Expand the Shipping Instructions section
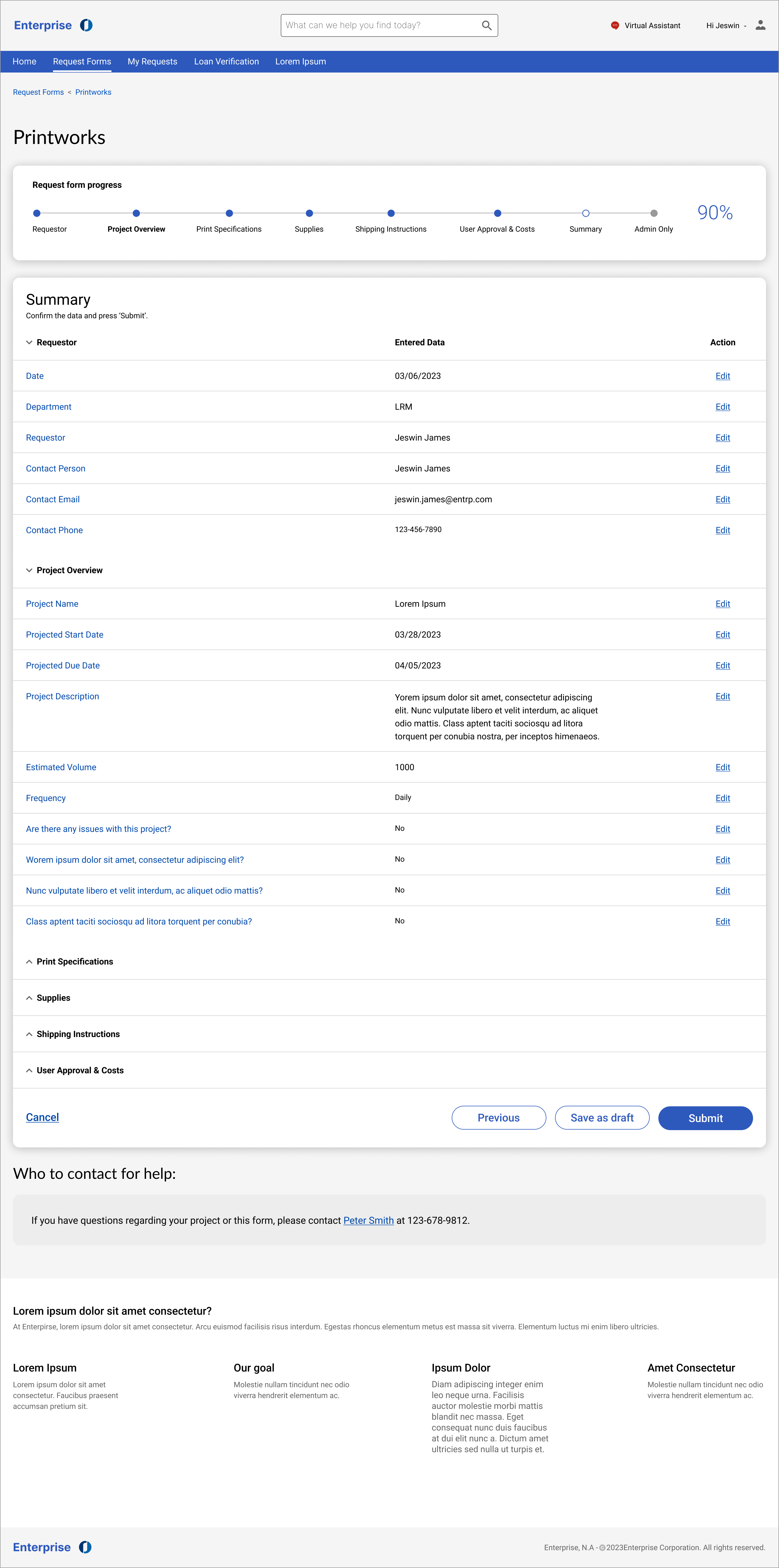 click(29, 1034)
